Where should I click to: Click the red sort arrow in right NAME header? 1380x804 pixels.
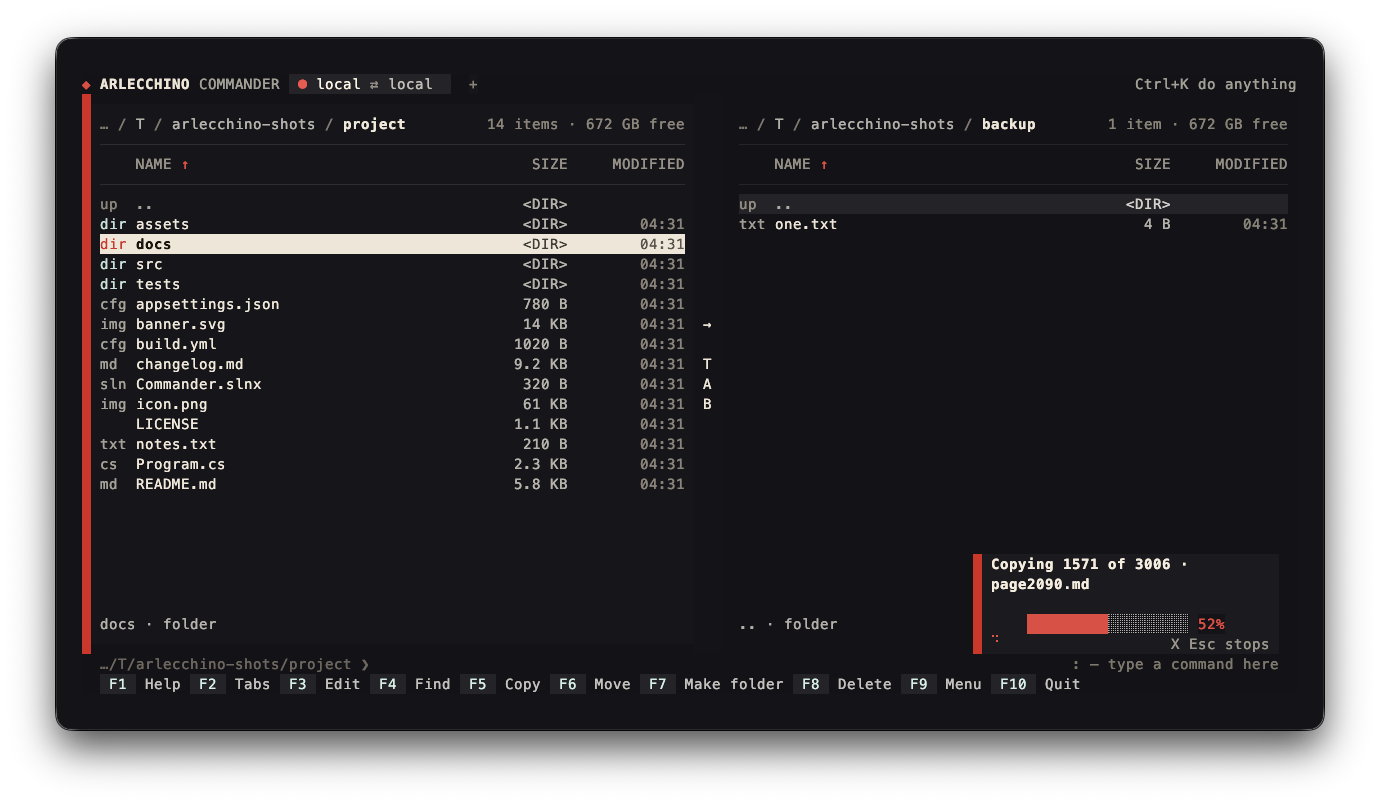[x=824, y=164]
